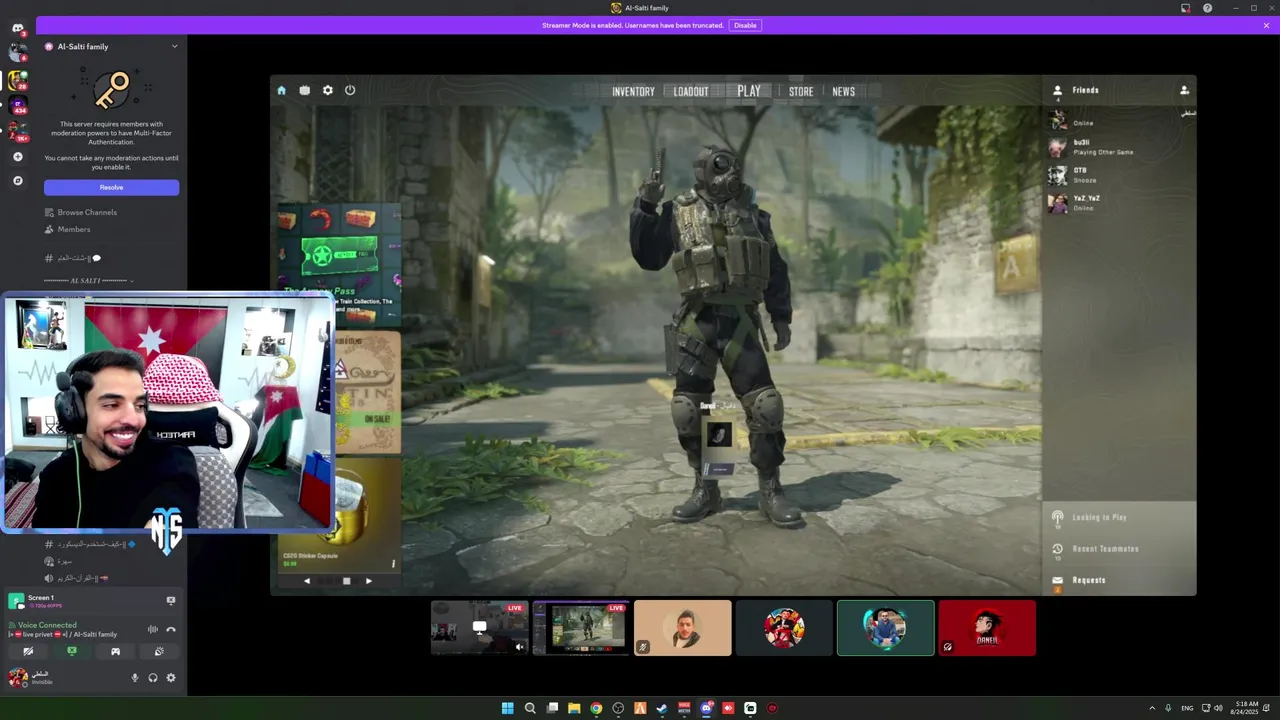The width and height of the screenshot is (1280, 720).
Task: Open Windows taskbar Search
Action: point(530,708)
